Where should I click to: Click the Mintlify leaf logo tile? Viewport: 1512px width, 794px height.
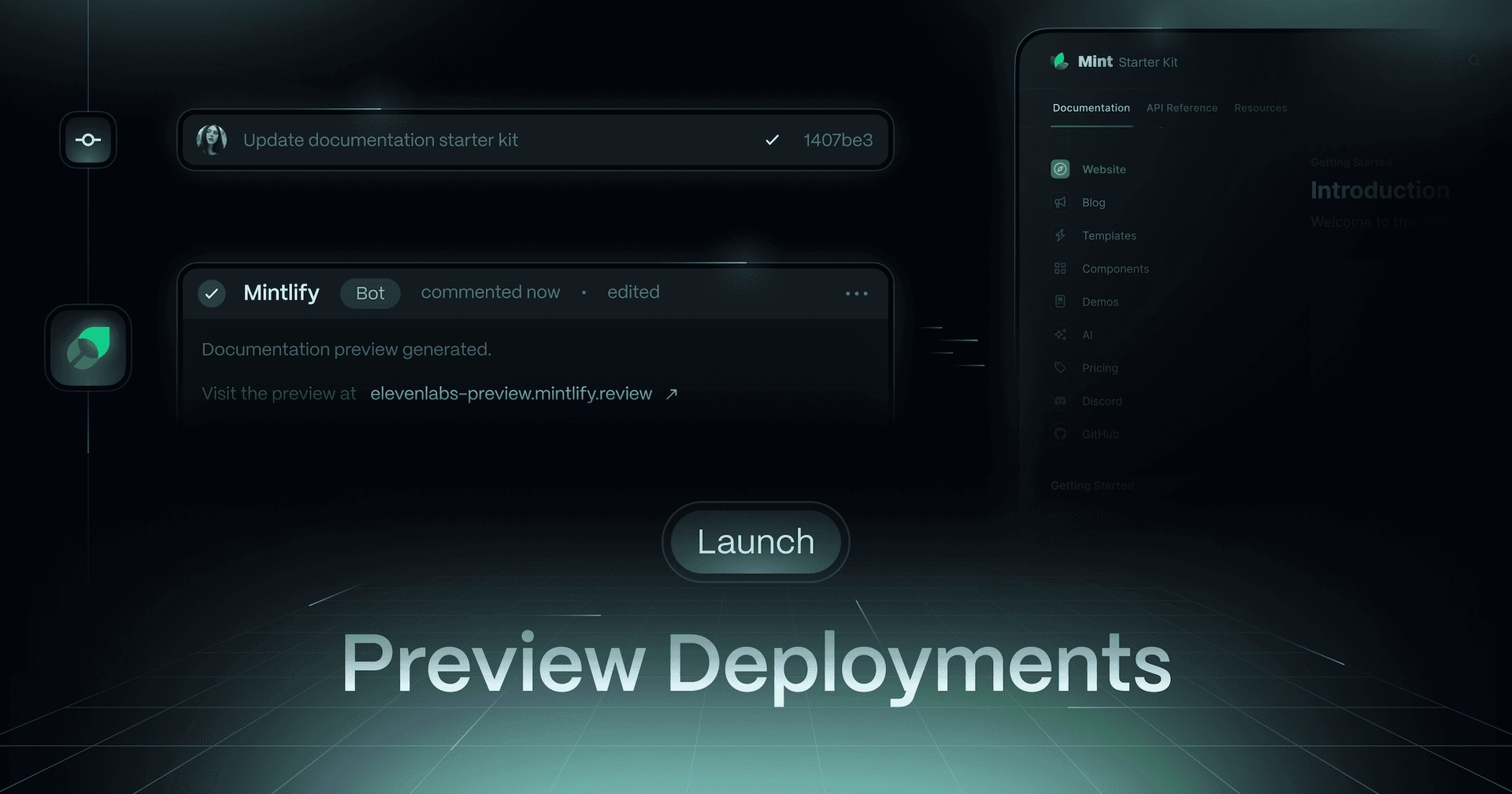click(x=88, y=348)
